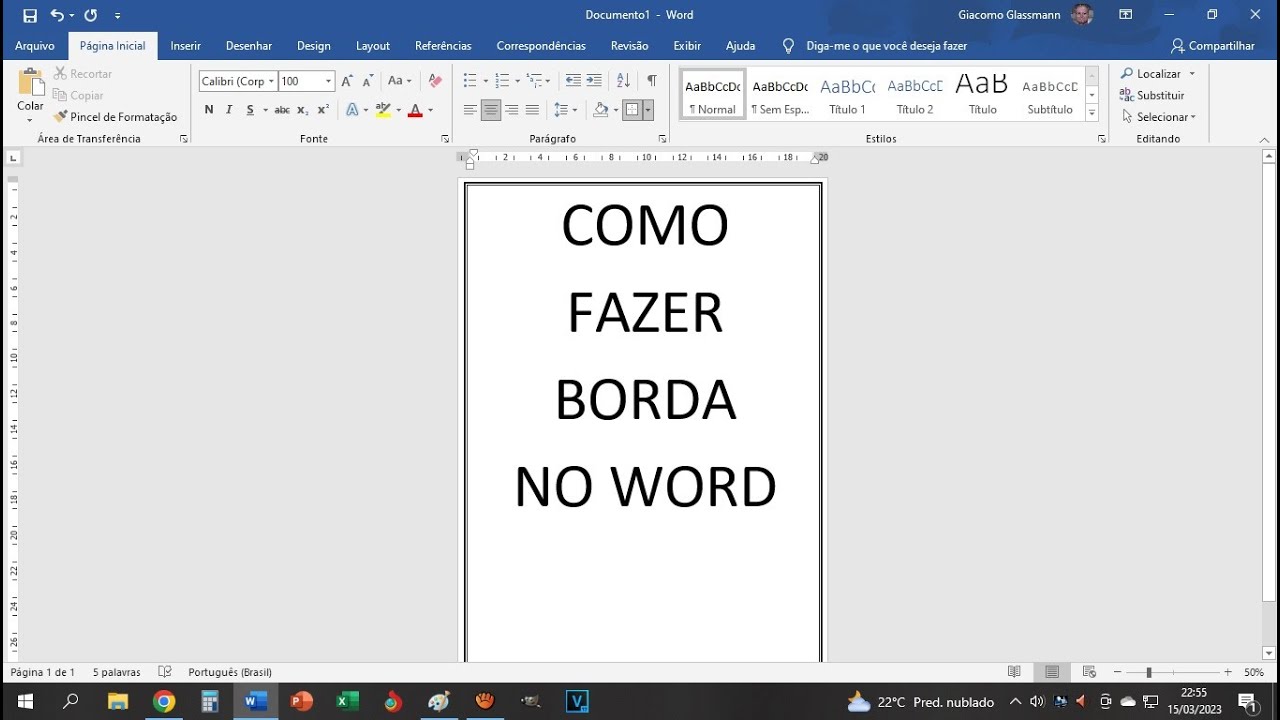Decrease paragraph indent

(x=573, y=81)
